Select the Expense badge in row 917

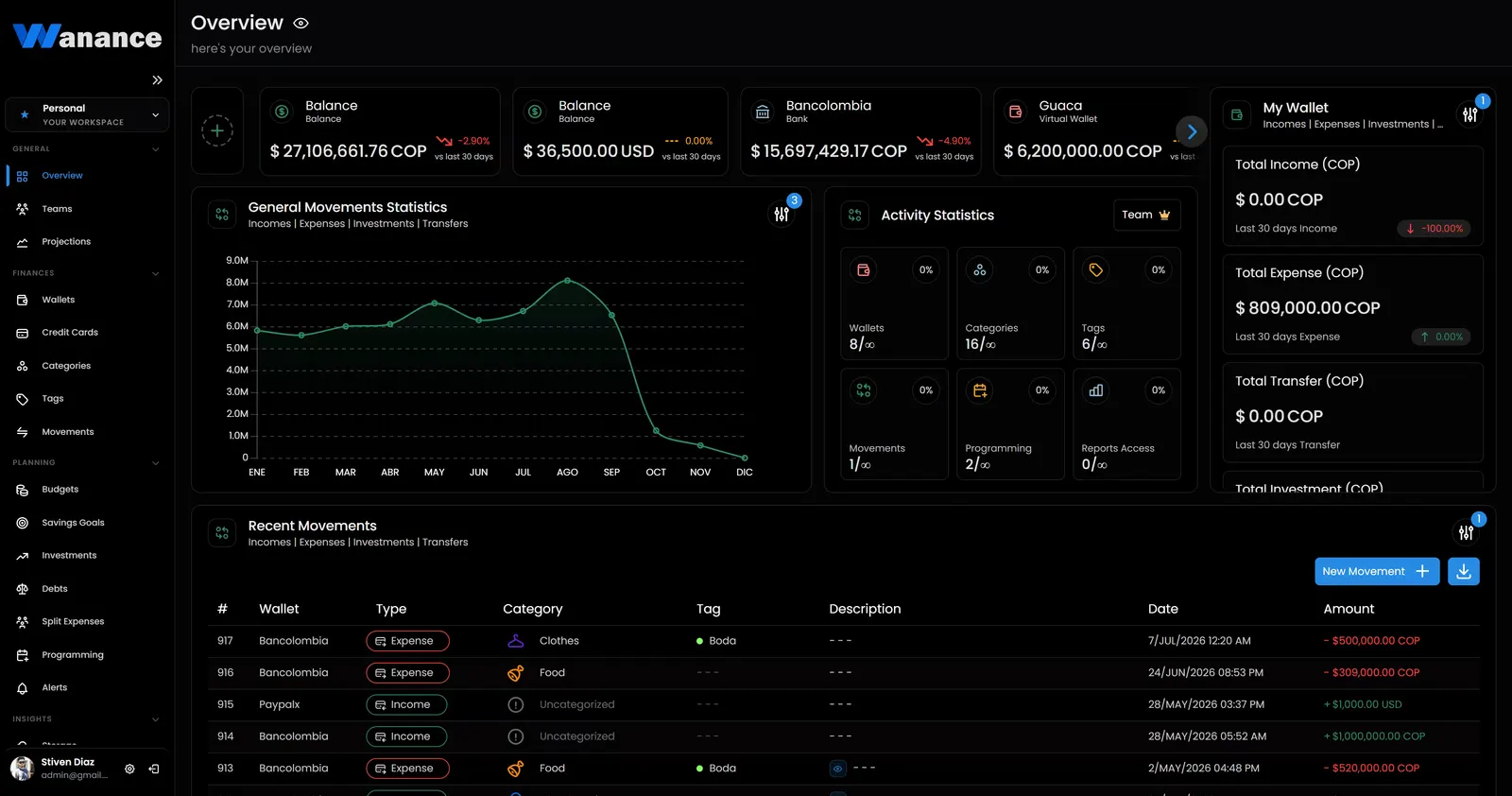pyautogui.click(x=407, y=641)
